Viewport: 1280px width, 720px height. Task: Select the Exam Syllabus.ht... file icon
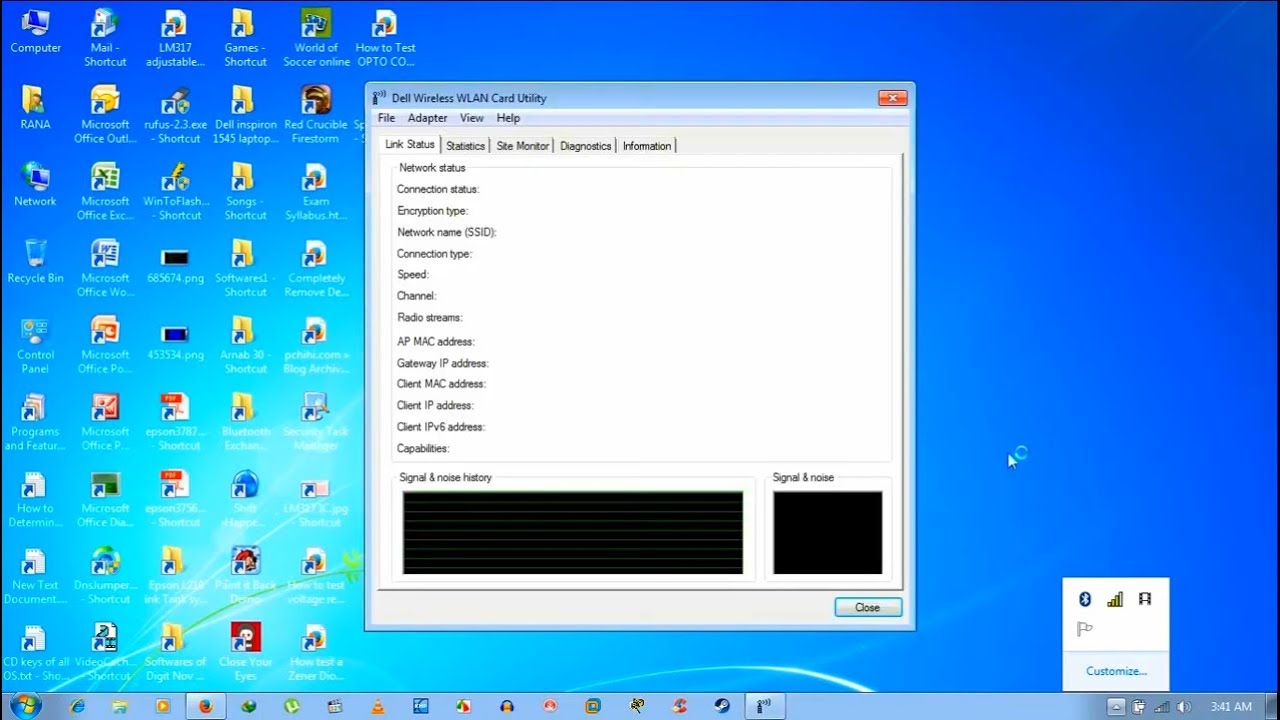coord(316,192)
